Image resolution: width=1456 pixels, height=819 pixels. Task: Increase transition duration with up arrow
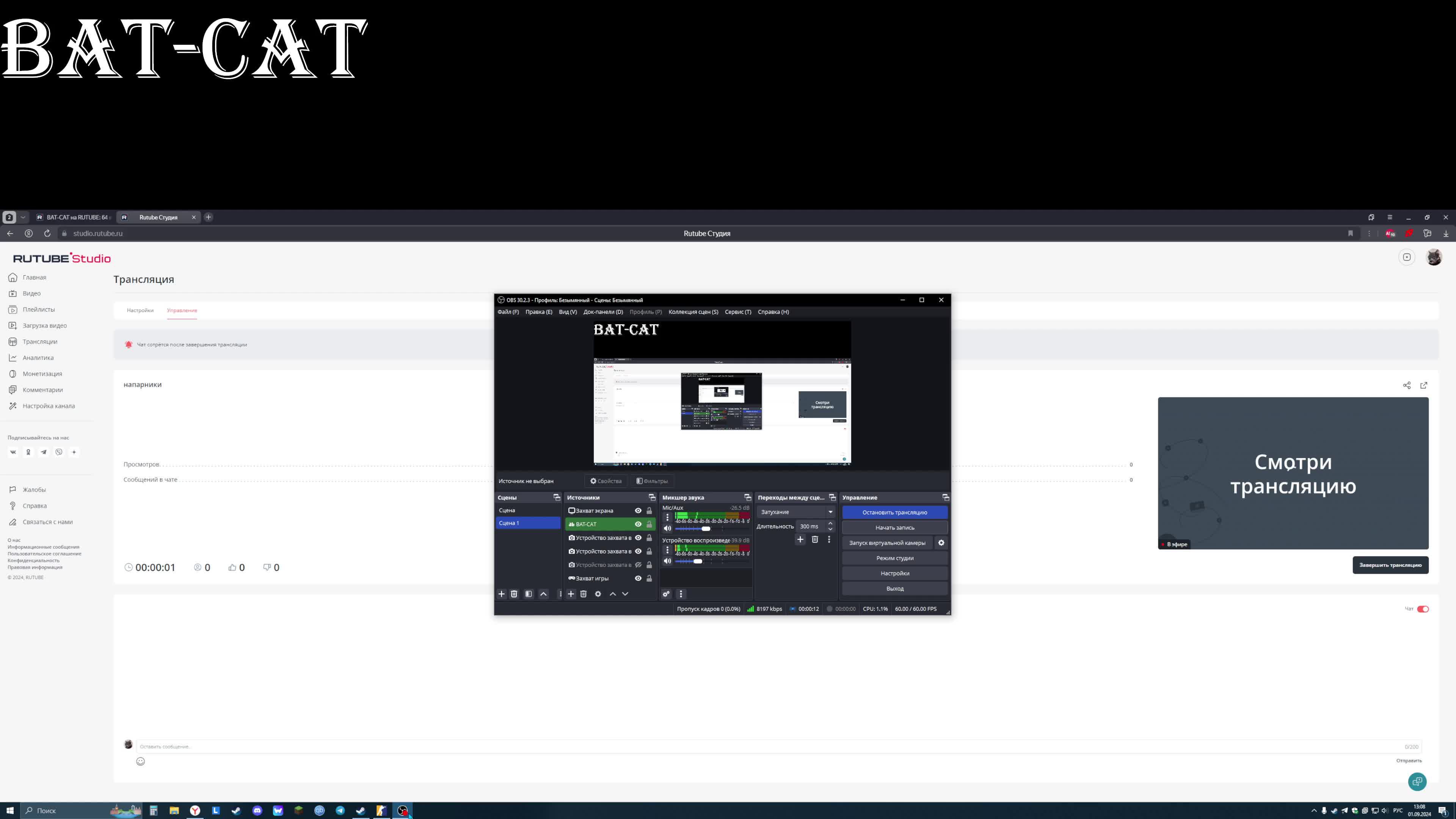coord(830,523)
